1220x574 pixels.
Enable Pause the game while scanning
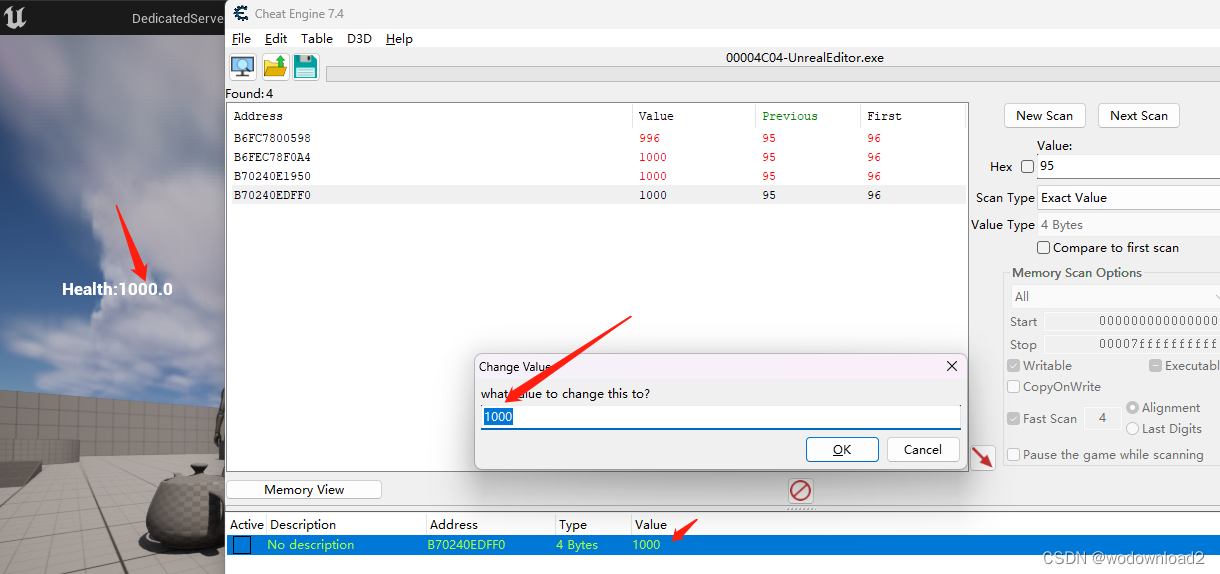point(1014,455)
